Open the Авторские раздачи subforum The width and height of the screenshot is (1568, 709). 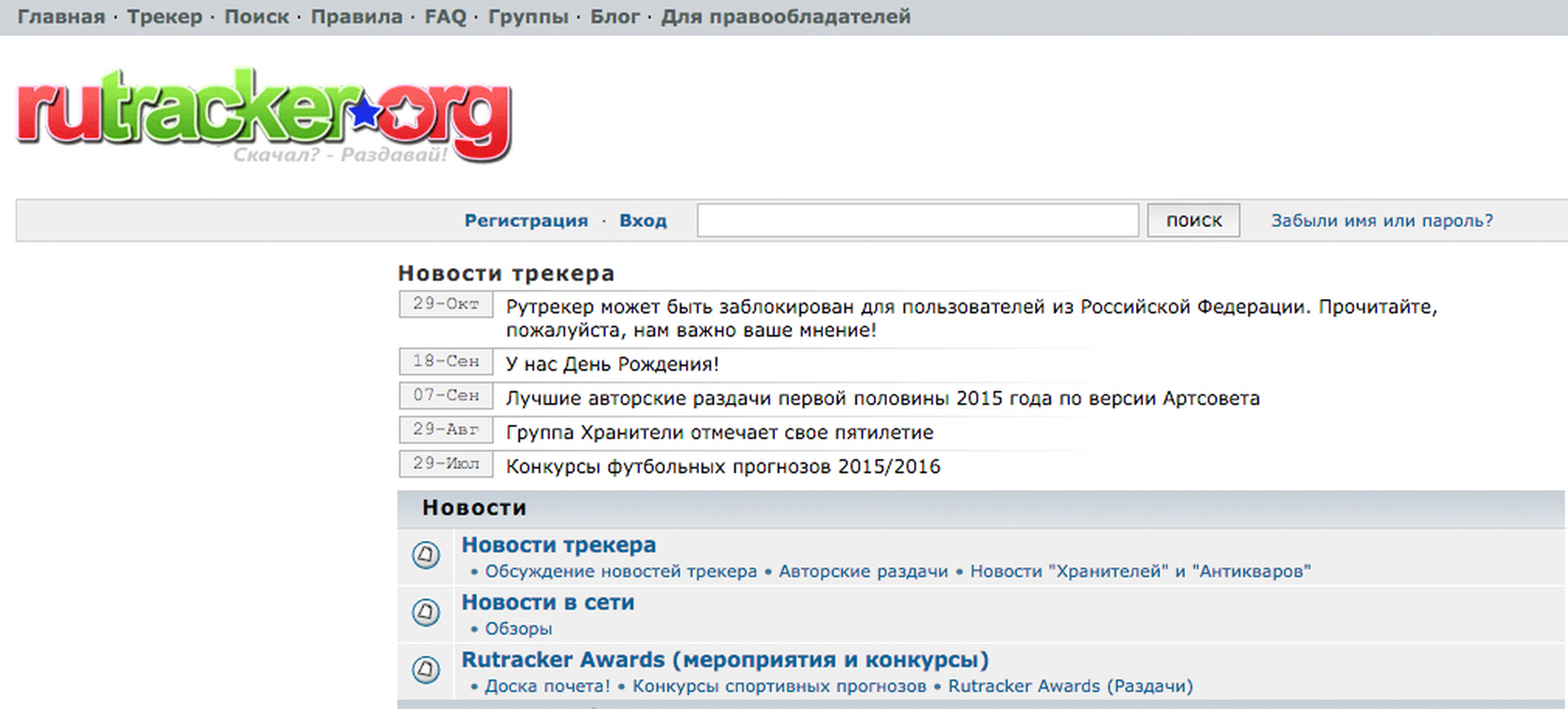point(863,572)
